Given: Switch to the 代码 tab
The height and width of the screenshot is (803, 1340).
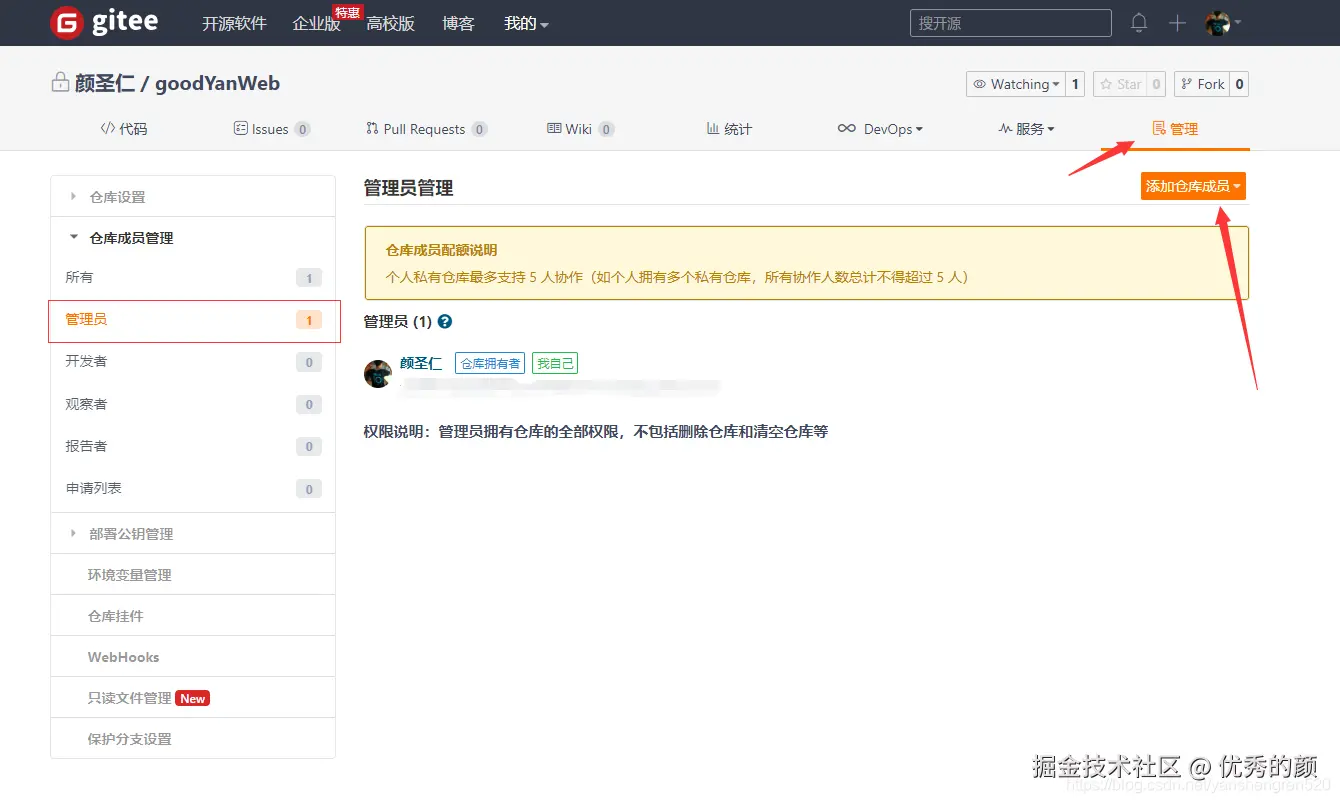Looking at the screenshot, I should tap(124, 129).
